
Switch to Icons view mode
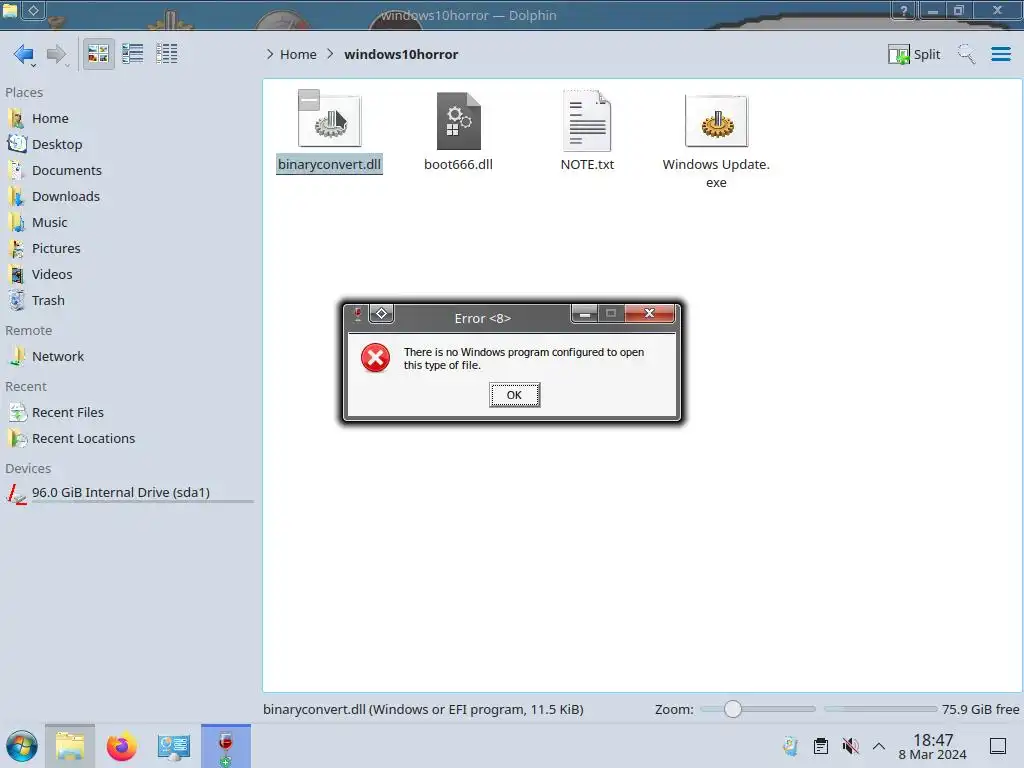(x=98, y=54)
